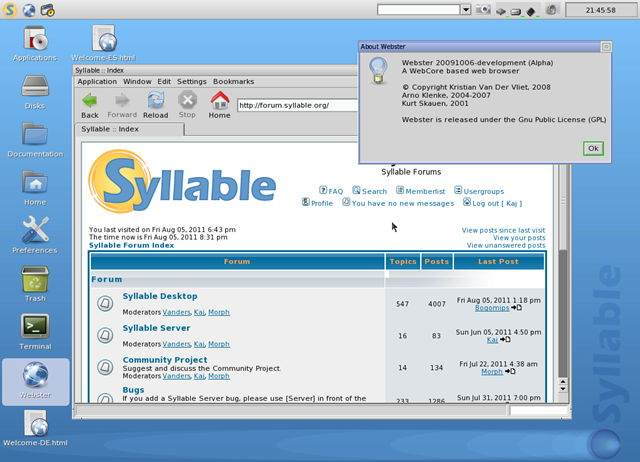640x462 pixels.
Task: Click the Community Project forum status icon
Action: pyautogui.click(x=105, y=367)
